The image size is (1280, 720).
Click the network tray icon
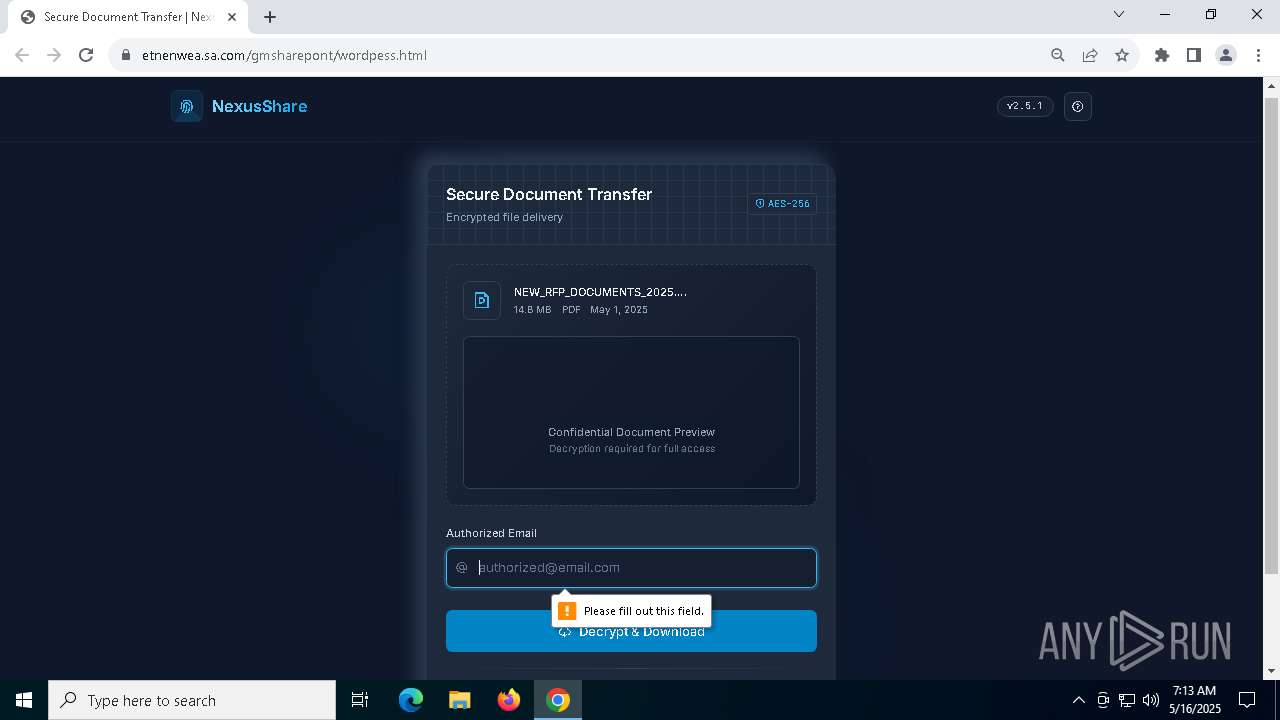[1127, 700]
